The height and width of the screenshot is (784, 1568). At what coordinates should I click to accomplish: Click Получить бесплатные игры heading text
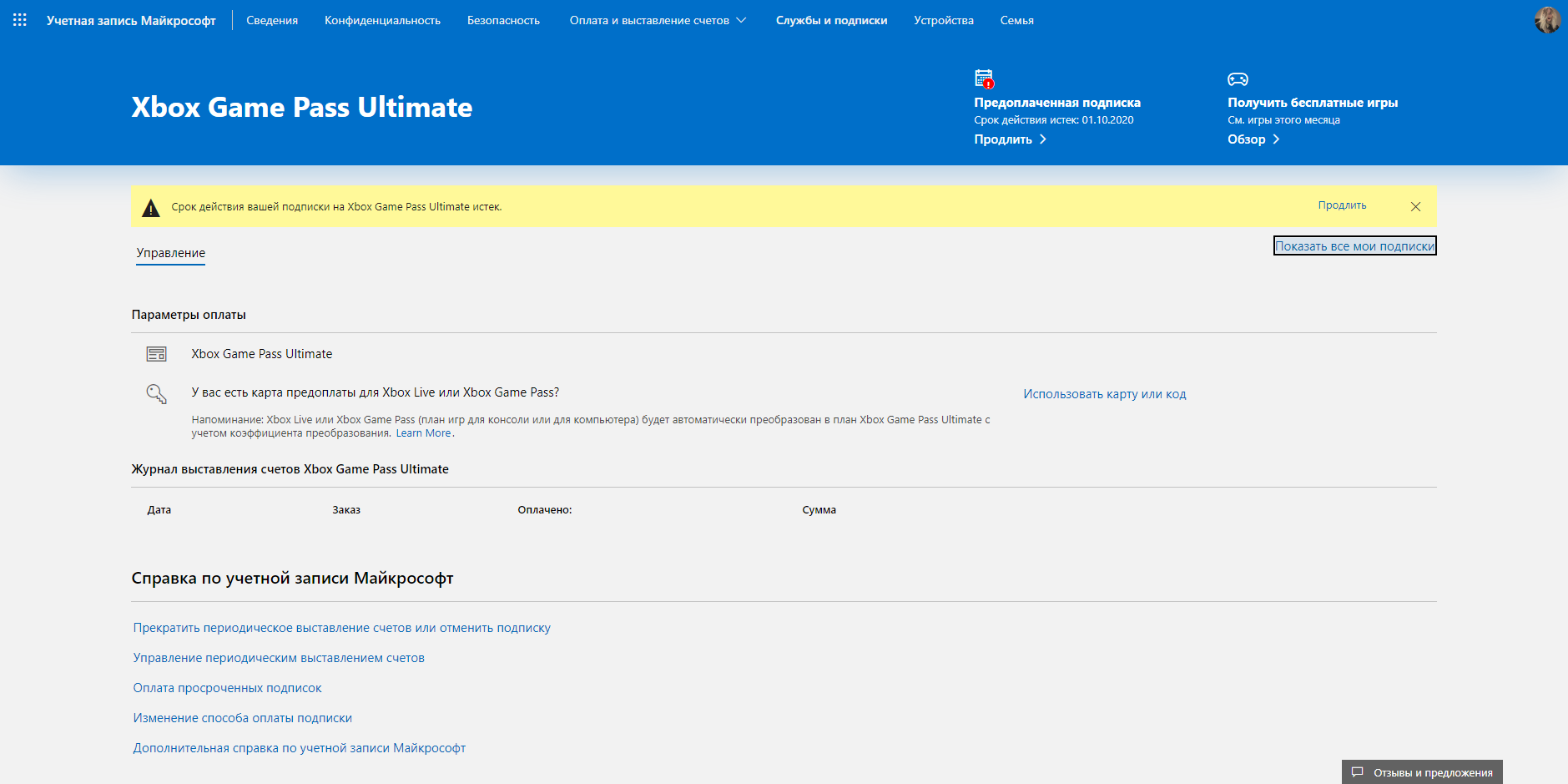click(1313, 103)
